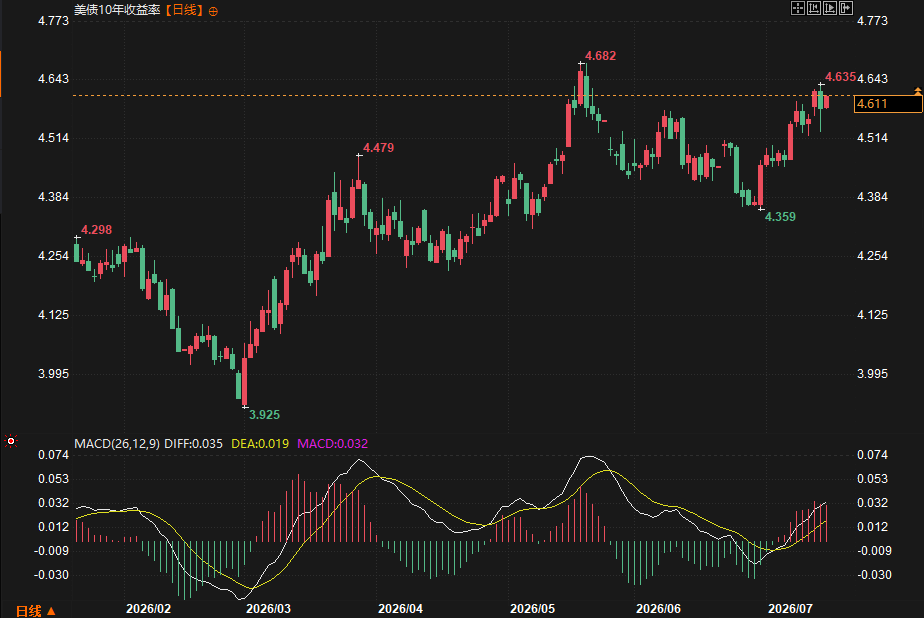Screen dimensions: 924x618
Task: Click the export chart arrow icon
Action: pyautogui.click(x=846, y=8)
